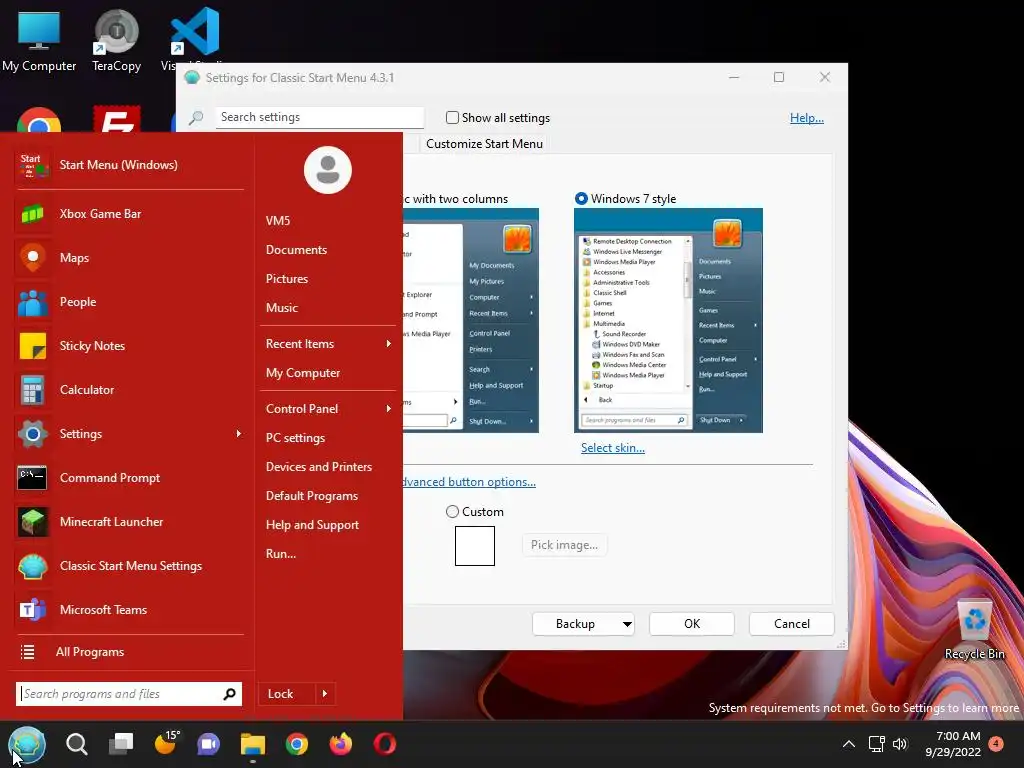Launch Xbox Game Bar from start menu
Image resolution: width=1024 pixels, height=768 pixels.
(x=33, y=214)
